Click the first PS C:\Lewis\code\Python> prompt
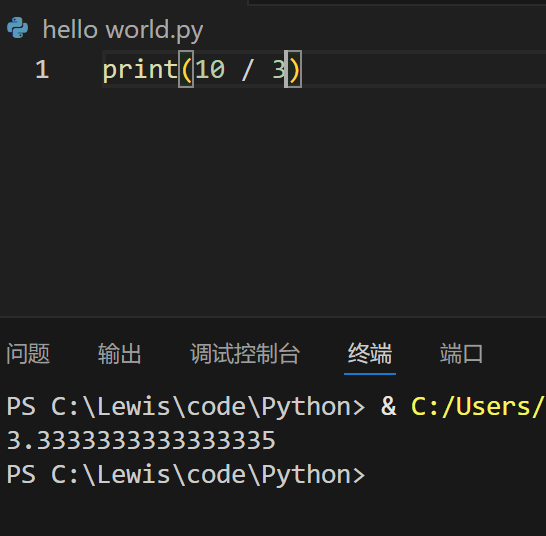 (186, 406)
